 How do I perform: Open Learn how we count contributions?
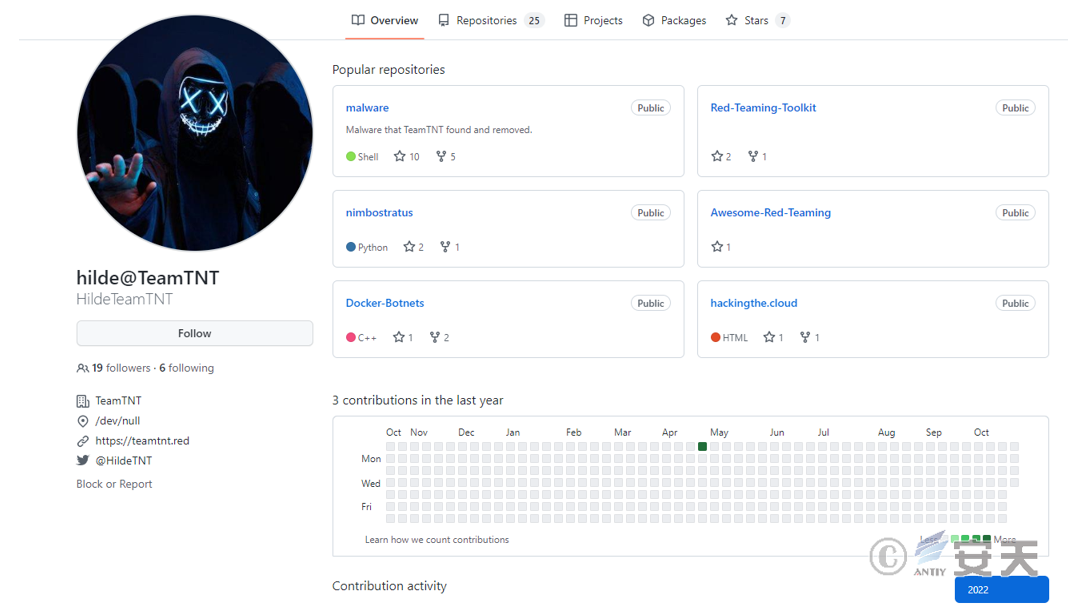[437, 539]
